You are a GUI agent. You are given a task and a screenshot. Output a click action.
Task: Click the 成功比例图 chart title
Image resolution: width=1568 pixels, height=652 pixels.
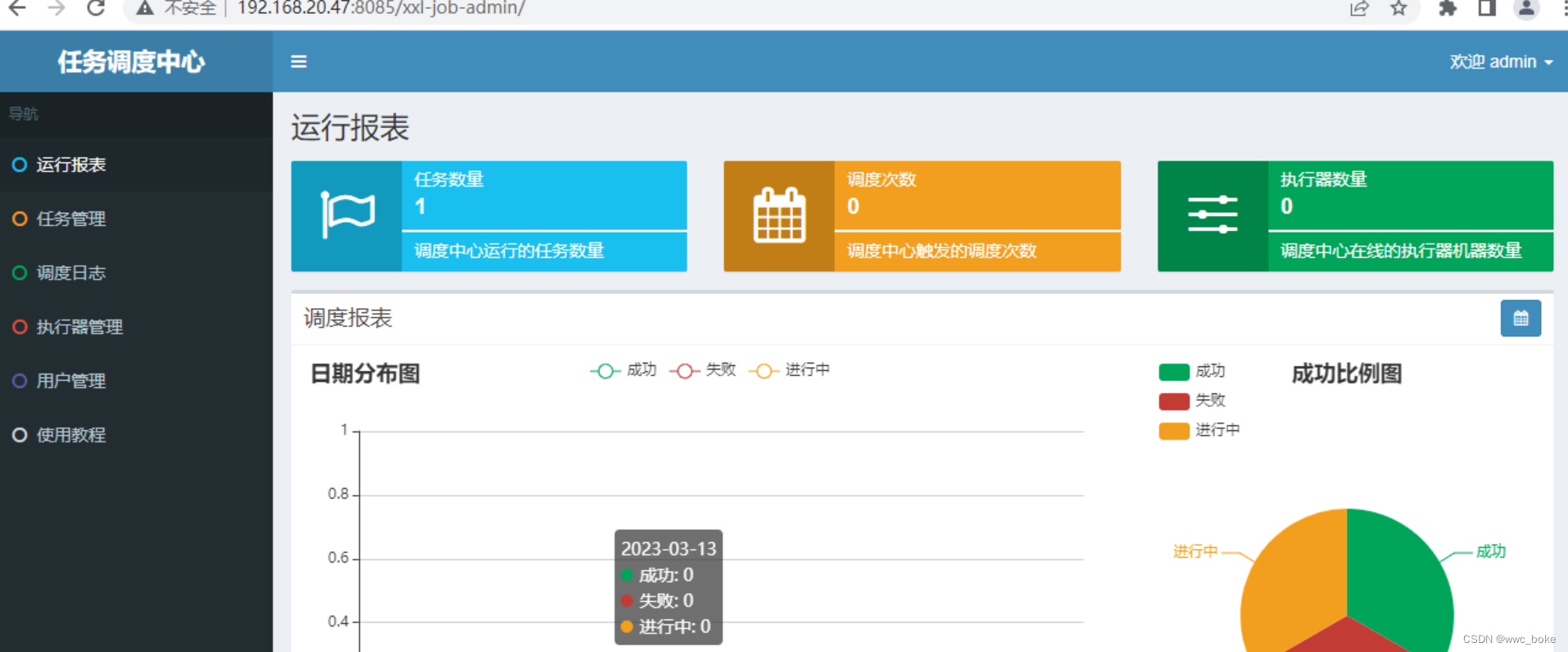[1347, 374]
